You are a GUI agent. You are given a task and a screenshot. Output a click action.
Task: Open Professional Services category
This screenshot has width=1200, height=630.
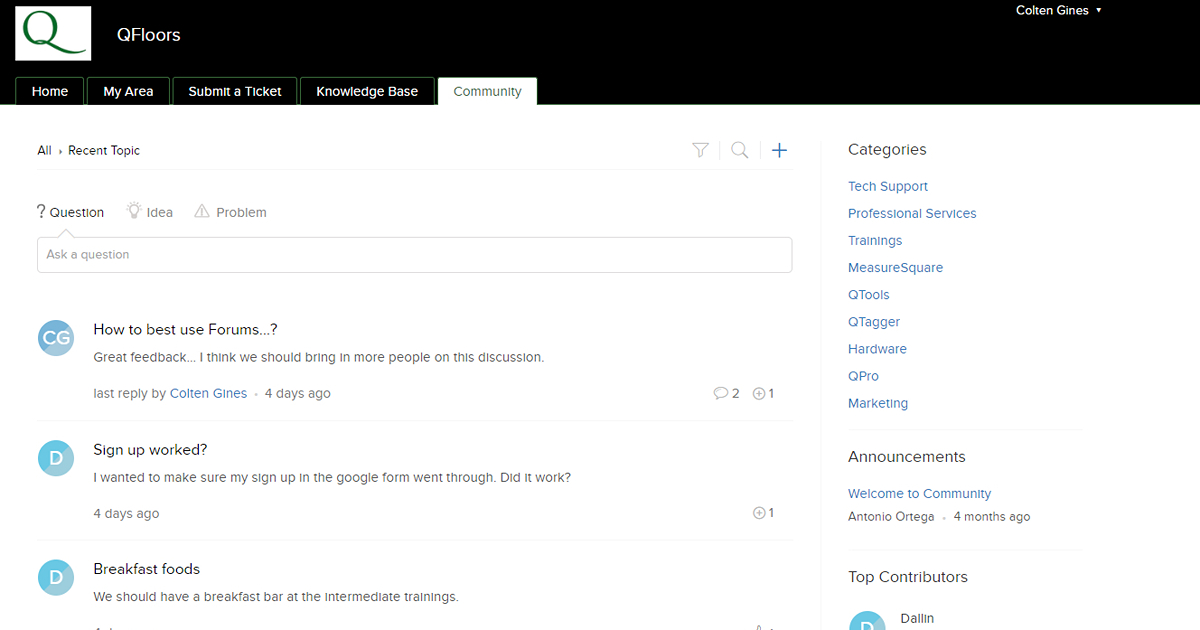912,213
